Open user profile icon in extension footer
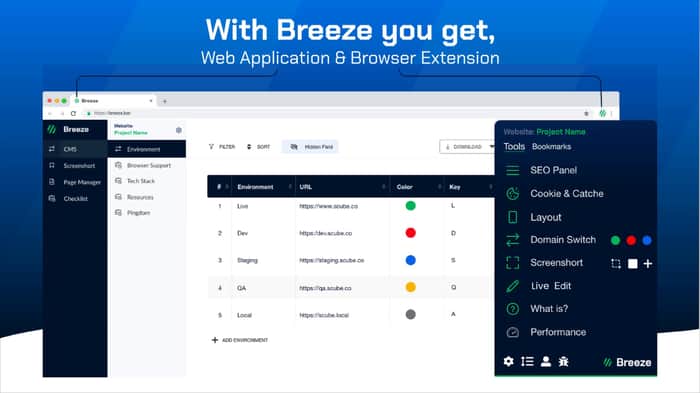 coord(546,361)
